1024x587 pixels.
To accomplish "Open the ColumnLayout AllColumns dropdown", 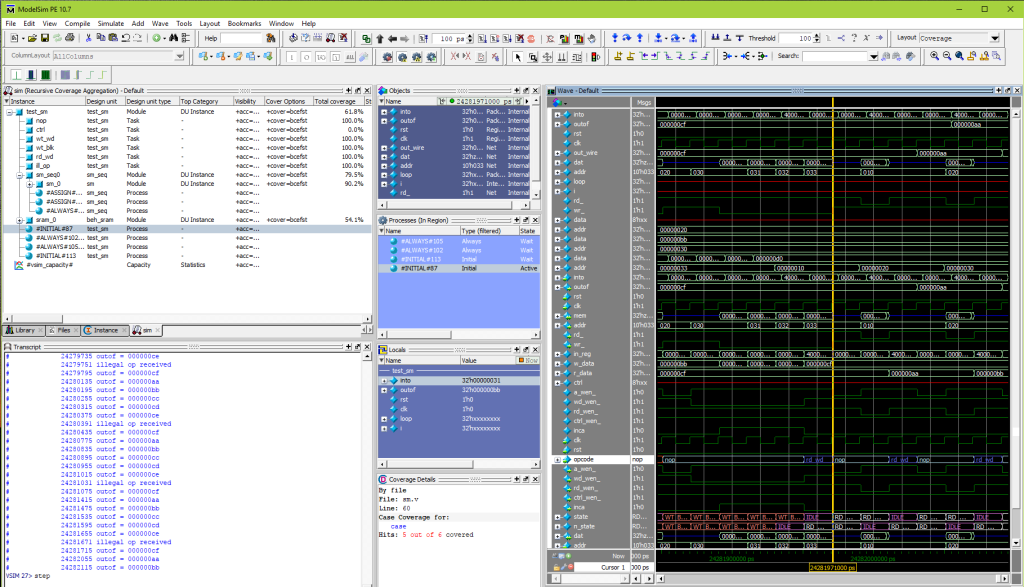I will (180, 57).
